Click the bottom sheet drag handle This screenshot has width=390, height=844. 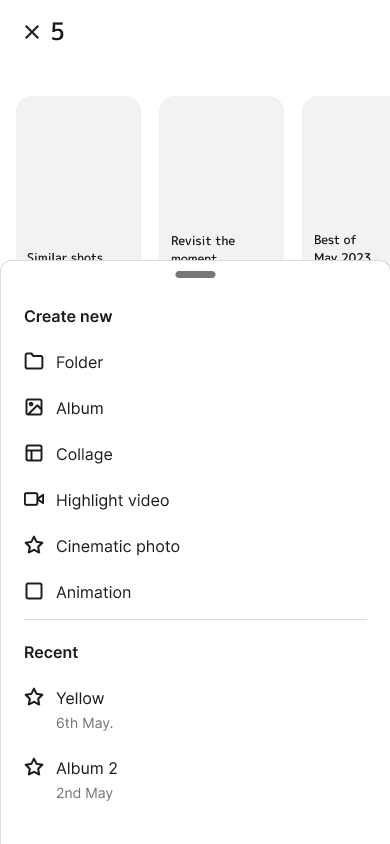pos(195,275)
